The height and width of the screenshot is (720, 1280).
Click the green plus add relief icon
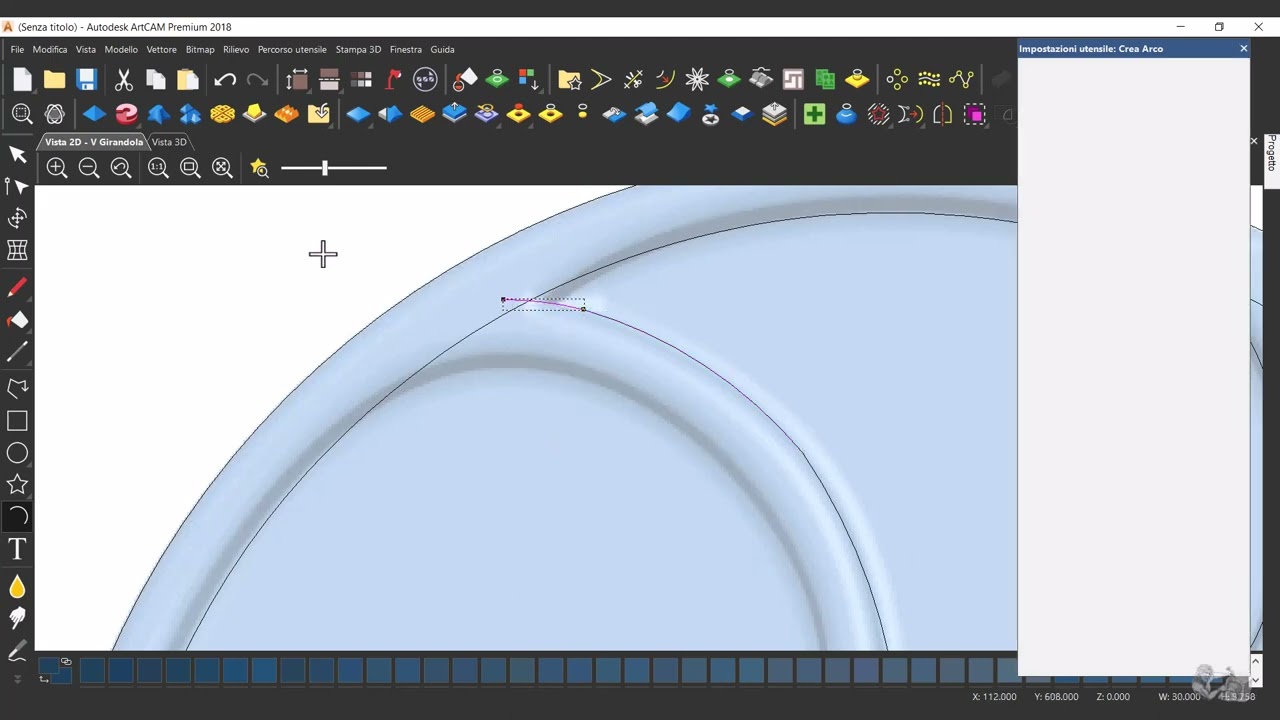point(814,114)
